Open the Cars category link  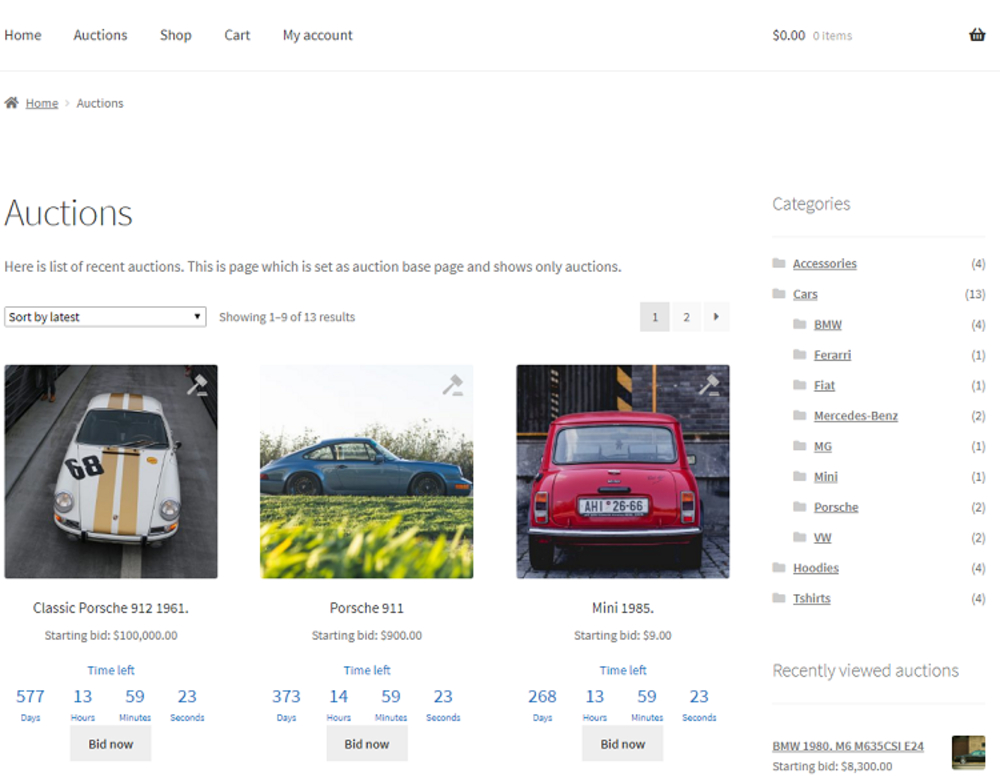805,294
